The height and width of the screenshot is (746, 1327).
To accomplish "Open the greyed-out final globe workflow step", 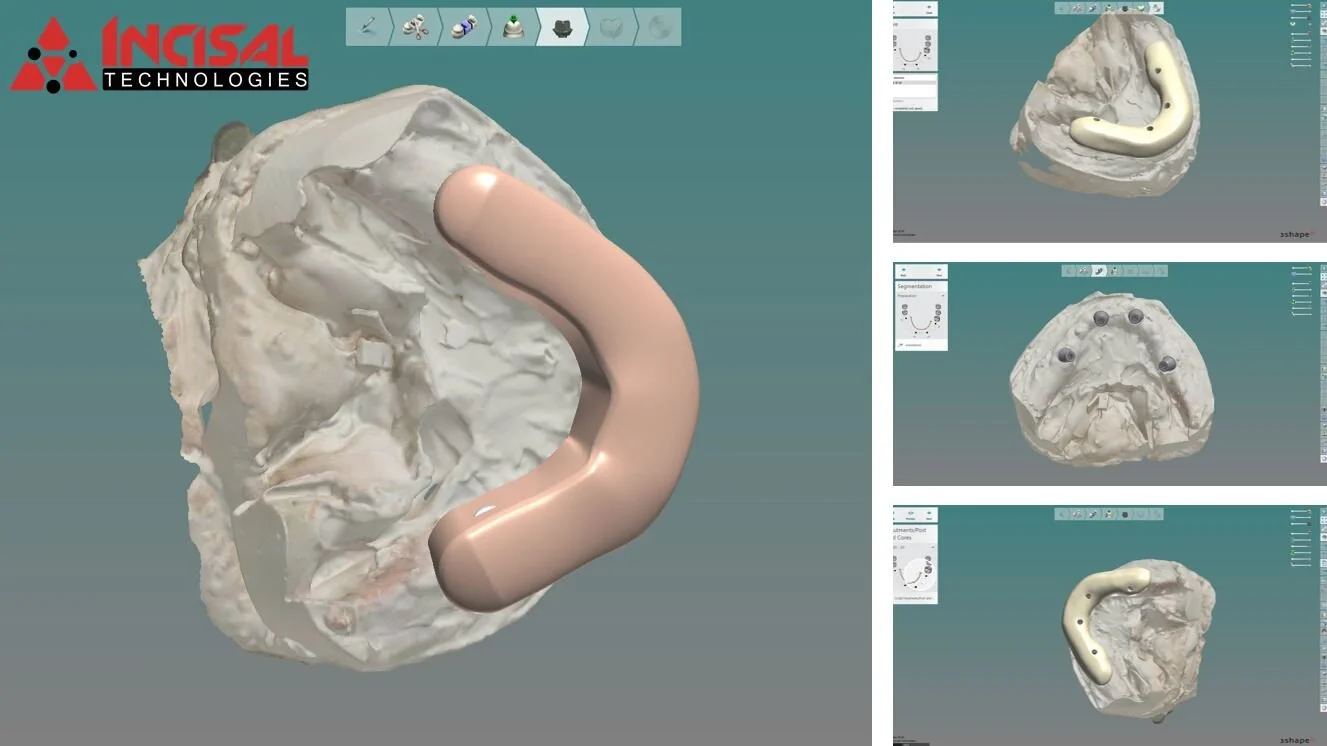I will [657, 27].
